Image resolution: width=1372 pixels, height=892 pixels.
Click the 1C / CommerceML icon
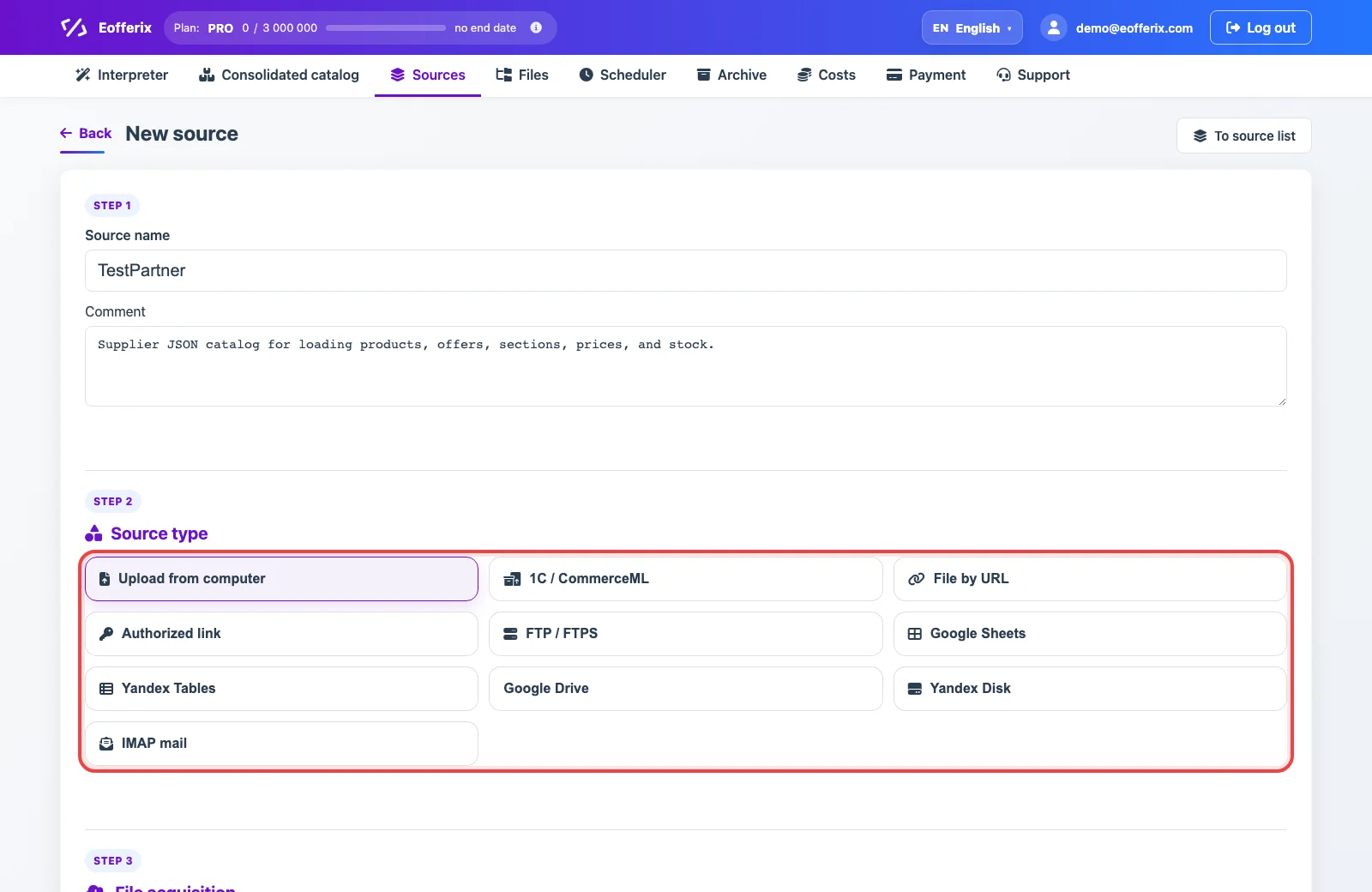coord(512,579)
